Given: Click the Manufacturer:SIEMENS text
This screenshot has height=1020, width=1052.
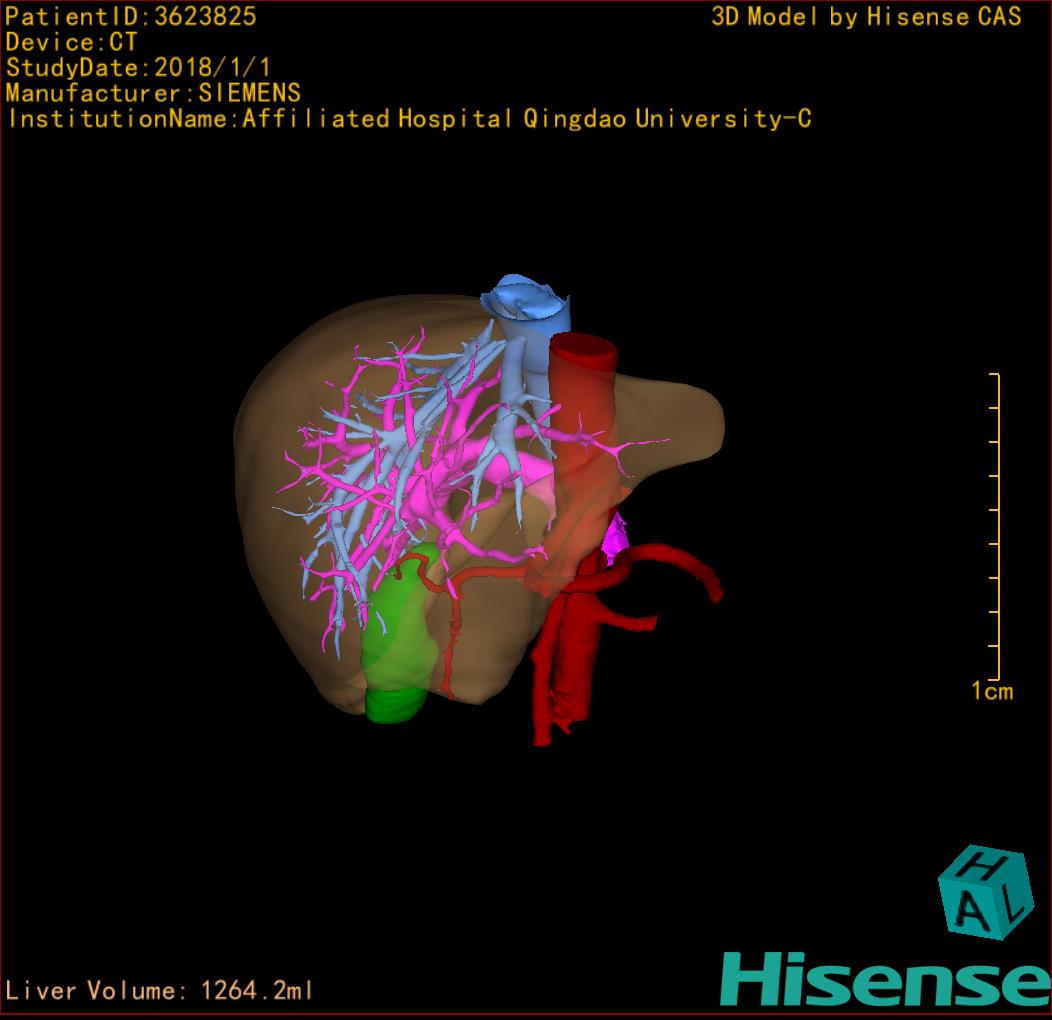Looking at the screenshot, I should tap(153, 93).
